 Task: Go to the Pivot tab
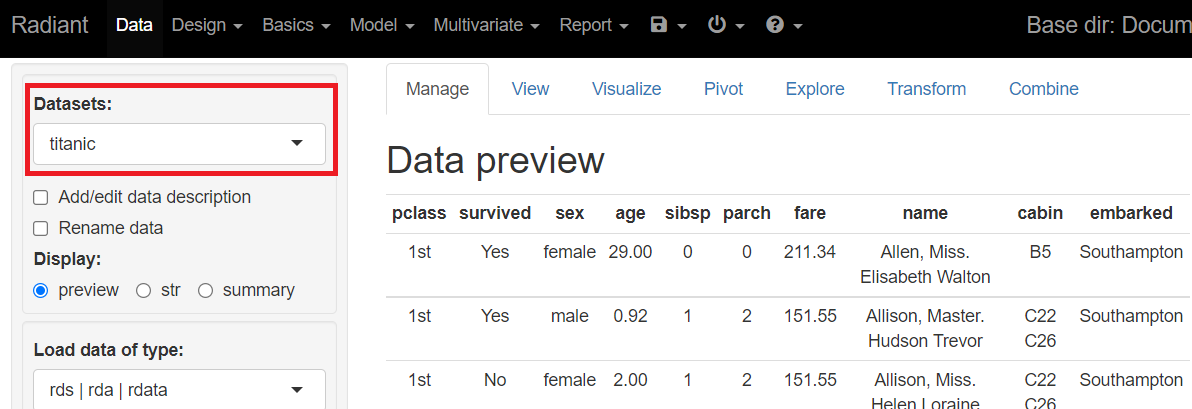click(723, 89)
